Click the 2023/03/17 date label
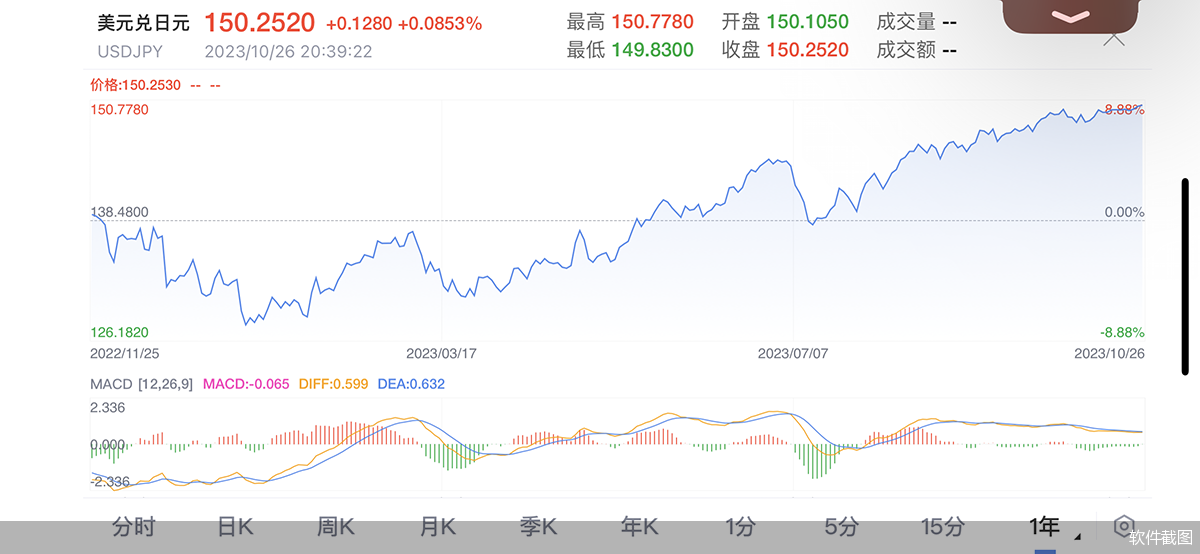Image resolution: width=1200 pixels, height=554 pixels. [x=441, y=353]
